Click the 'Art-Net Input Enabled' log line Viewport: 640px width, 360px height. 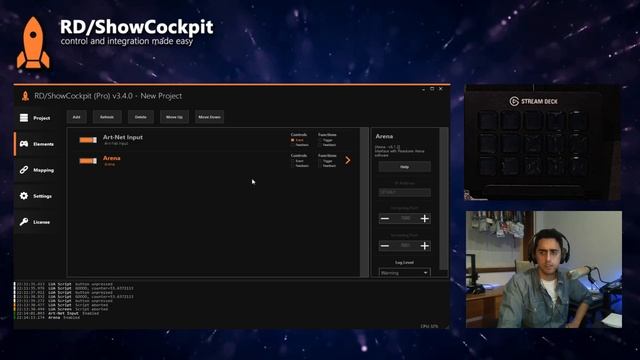coord(58,313)
